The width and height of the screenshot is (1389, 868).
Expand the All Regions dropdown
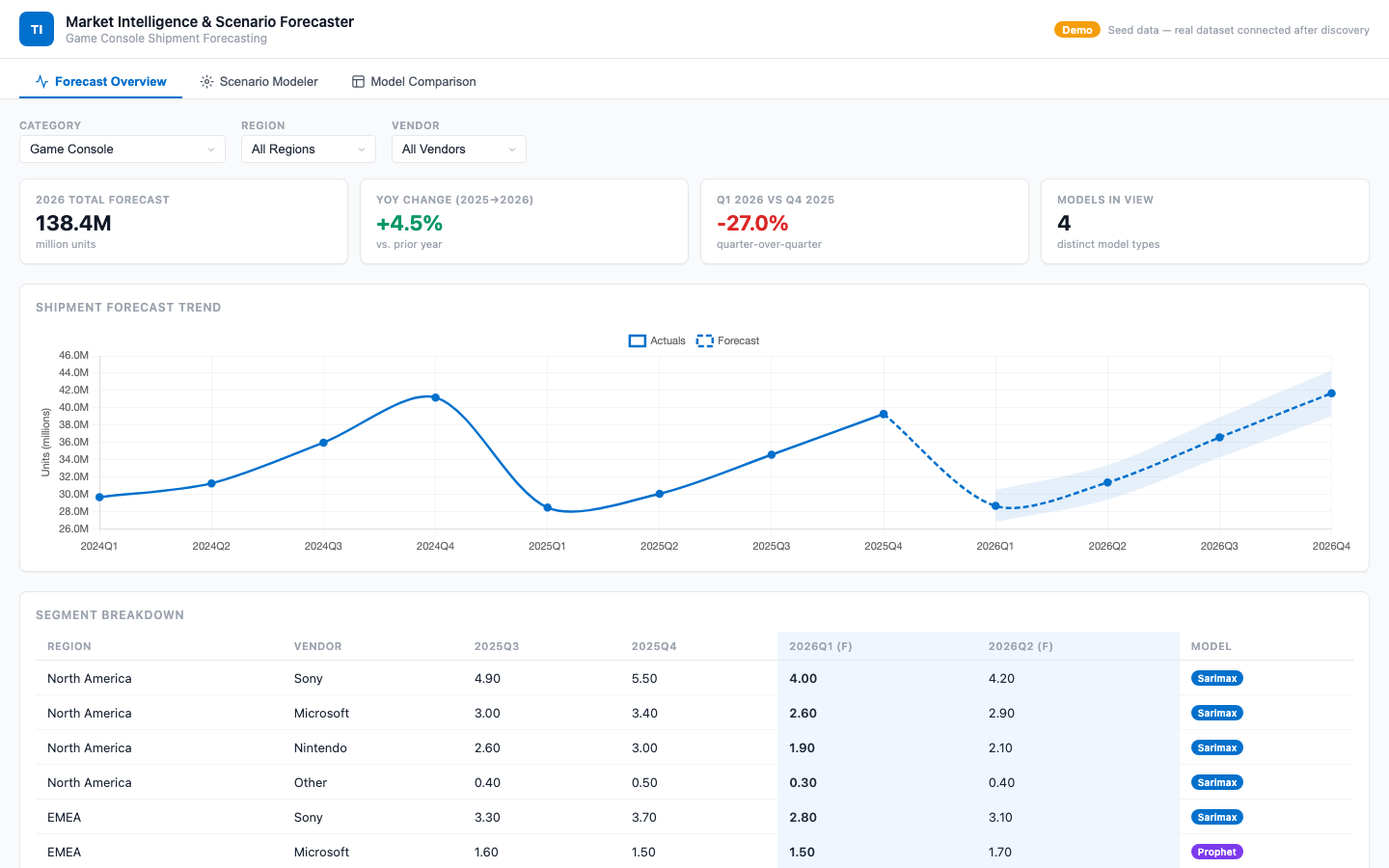(309, 149)
